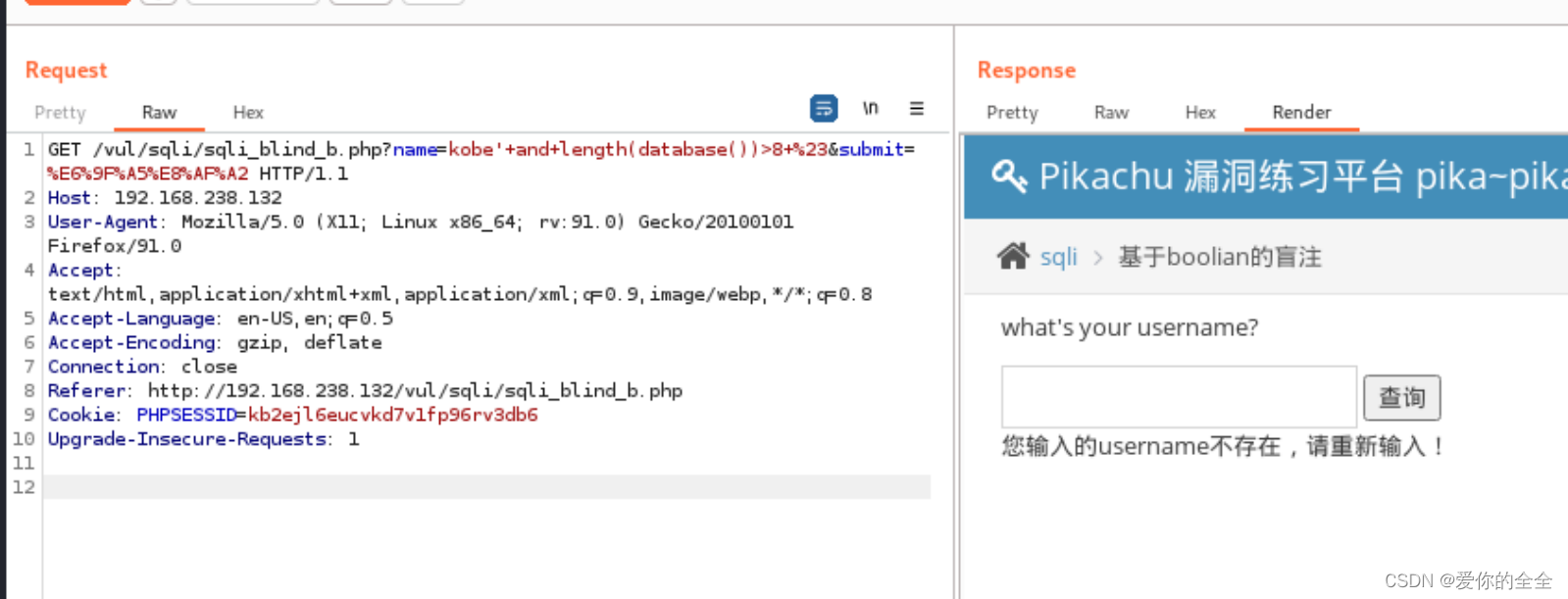
Task: Click the User-Agent header line
Action: [421, 222]
